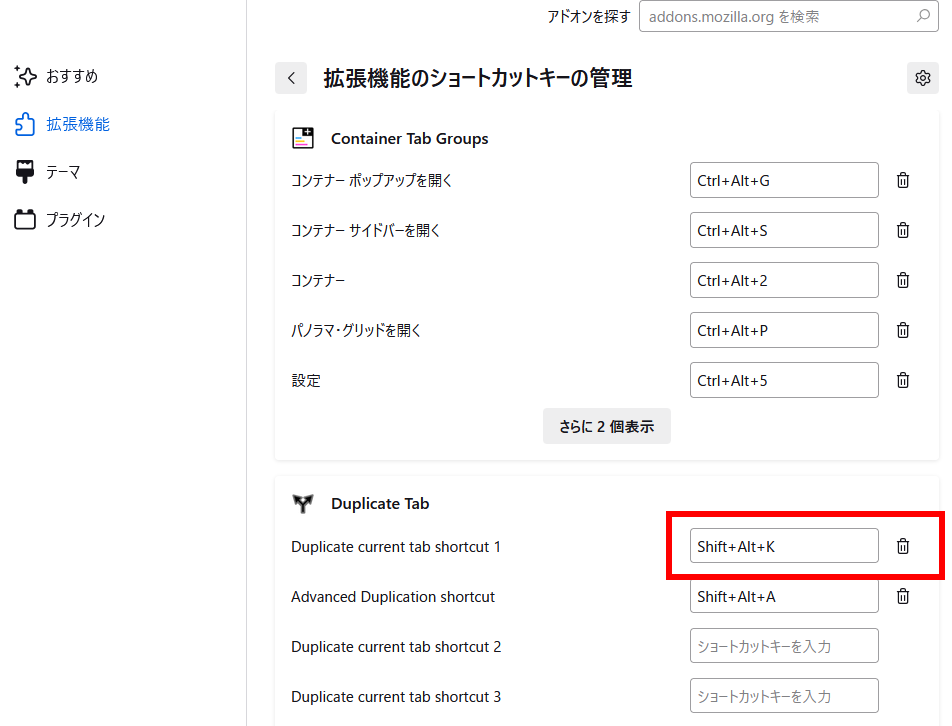Edit the Shift+Alt+K shortcut field
Image resolution: width=952 pixels, height=726 pixels.
(784, 546)
